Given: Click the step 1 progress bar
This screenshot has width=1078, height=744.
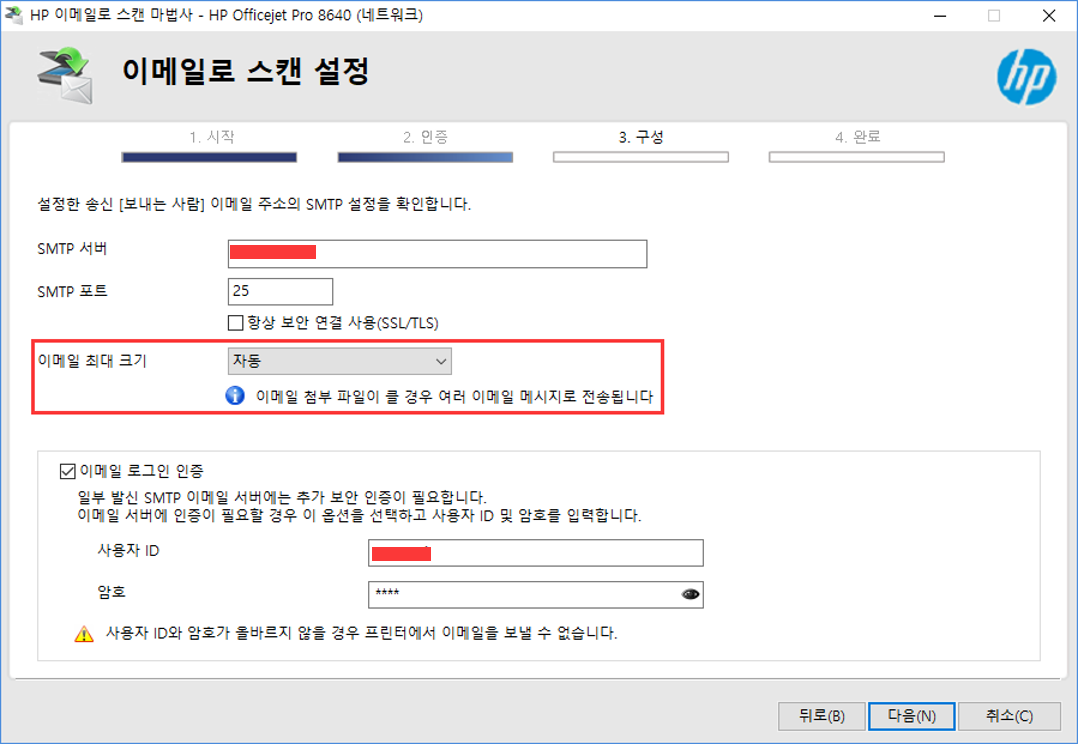Looking at the screenshot, I should pos(209,157).
